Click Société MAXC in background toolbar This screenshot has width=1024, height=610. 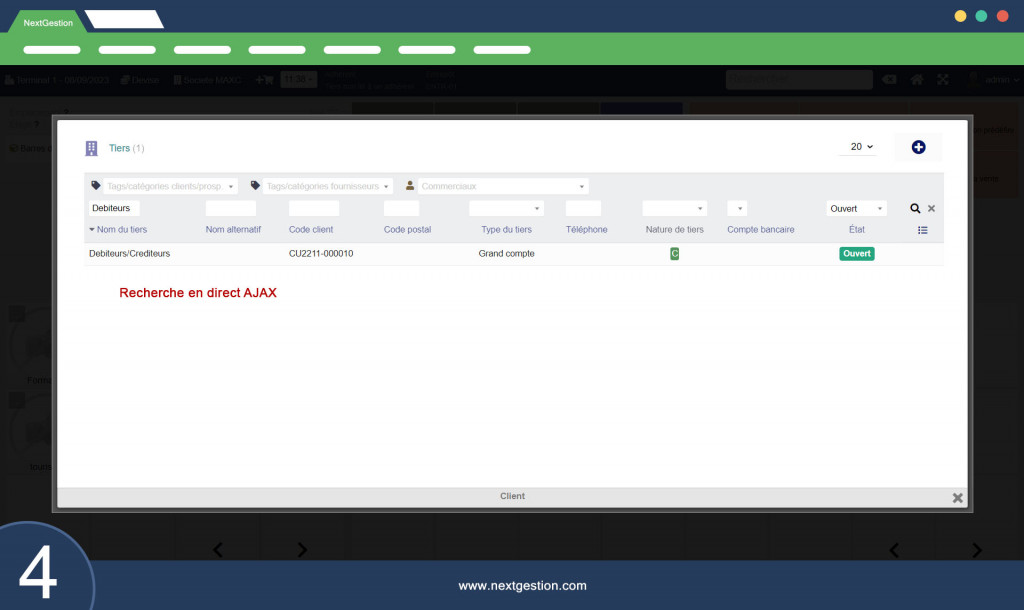[208, 80]
